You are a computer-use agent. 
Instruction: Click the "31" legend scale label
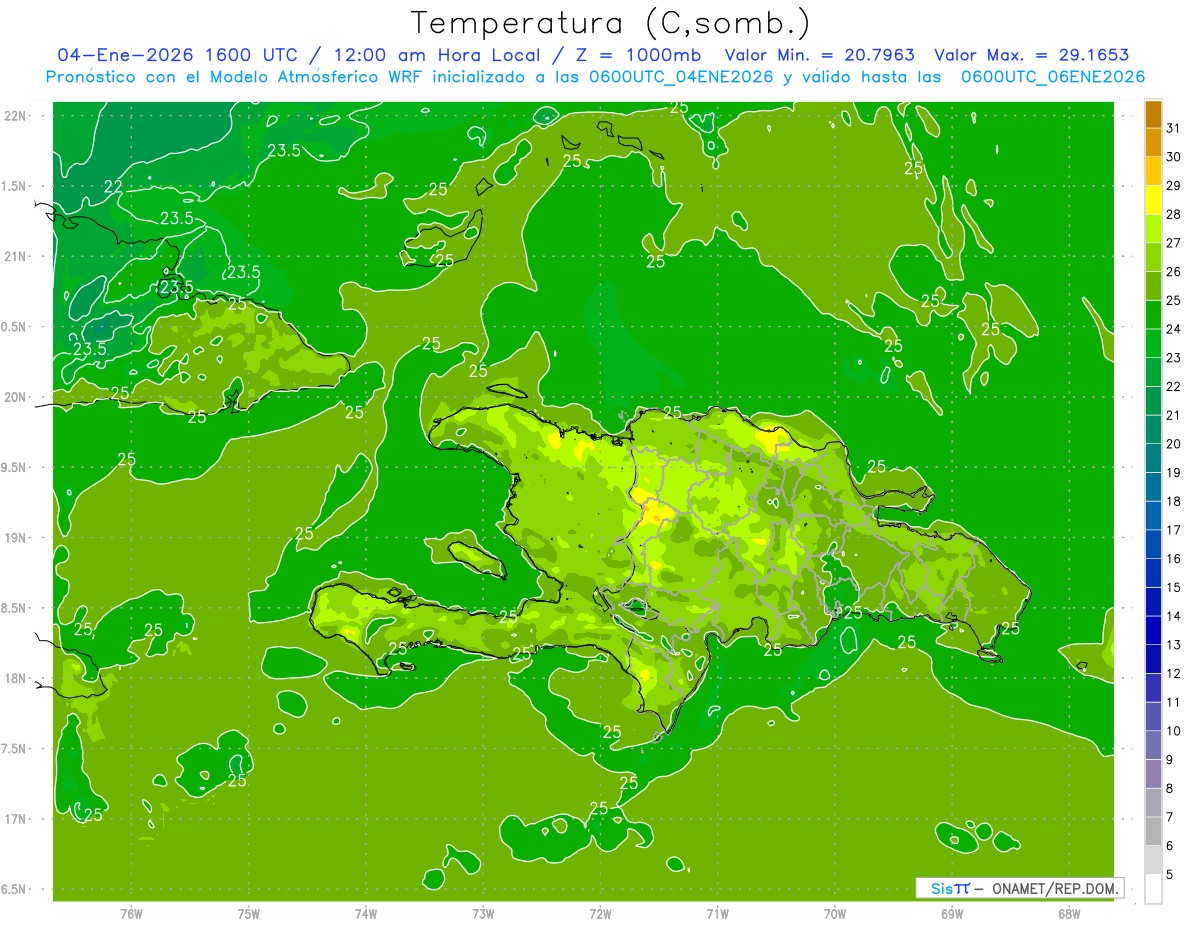pyautogui.click(x=1174, y=128)
